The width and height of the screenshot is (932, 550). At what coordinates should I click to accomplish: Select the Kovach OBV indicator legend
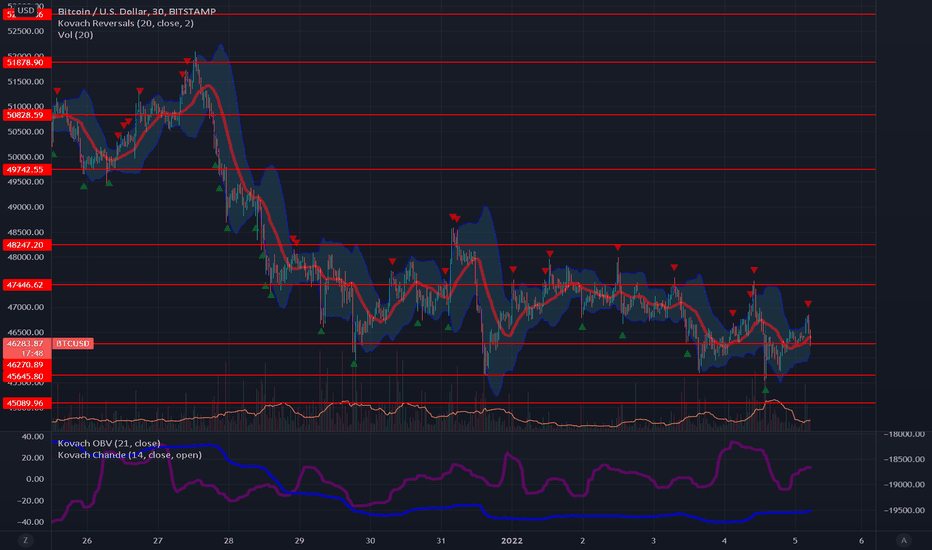click(x=109, y=443)
